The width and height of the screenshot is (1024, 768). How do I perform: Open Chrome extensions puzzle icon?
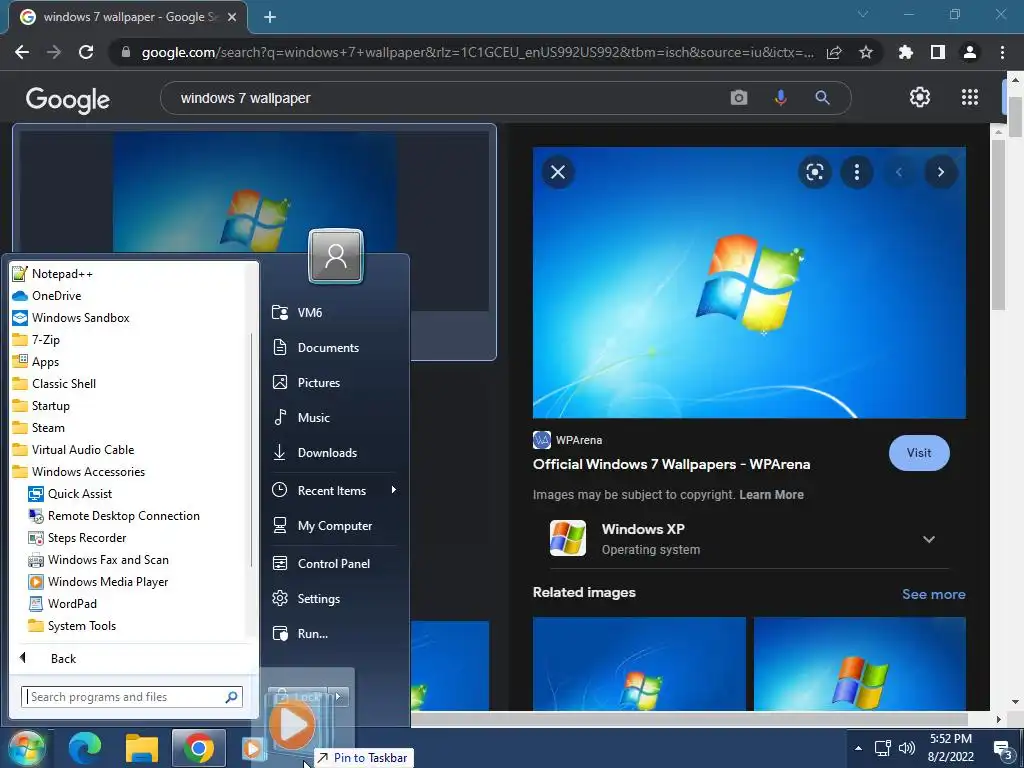(906, 52)
